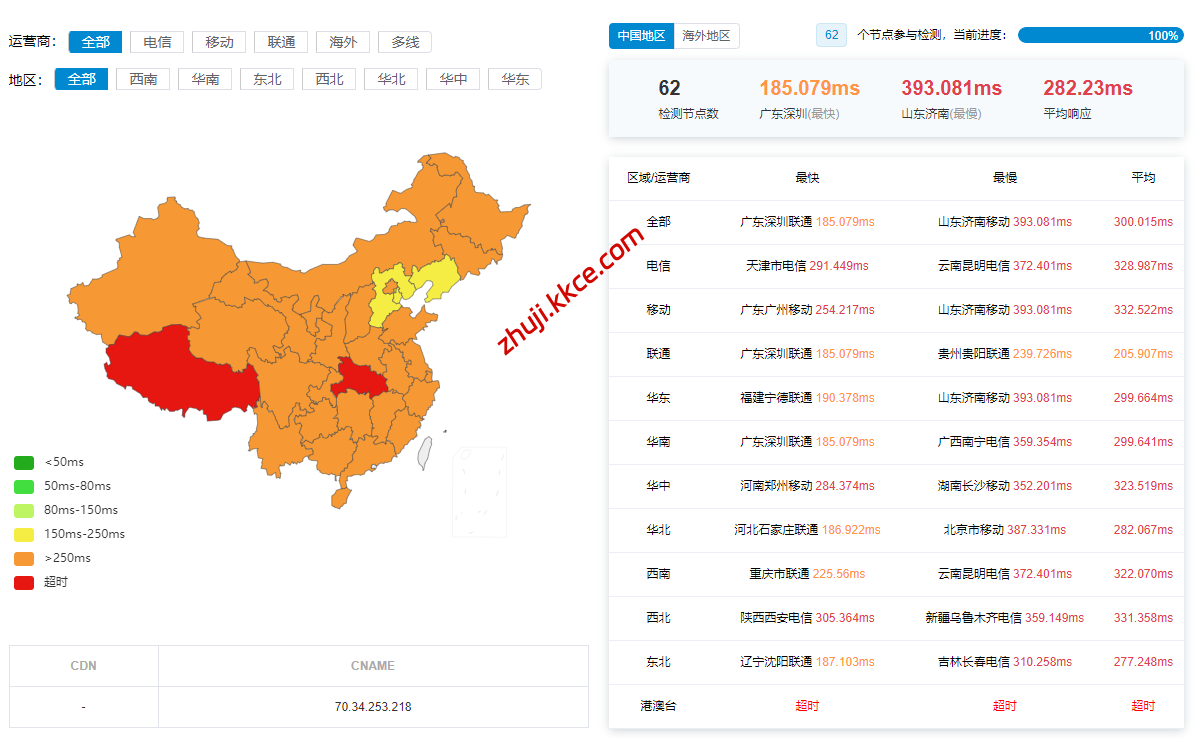
Task: Click the CNAME IP 70.34.253.218
Action: click(x=373, y=707)
